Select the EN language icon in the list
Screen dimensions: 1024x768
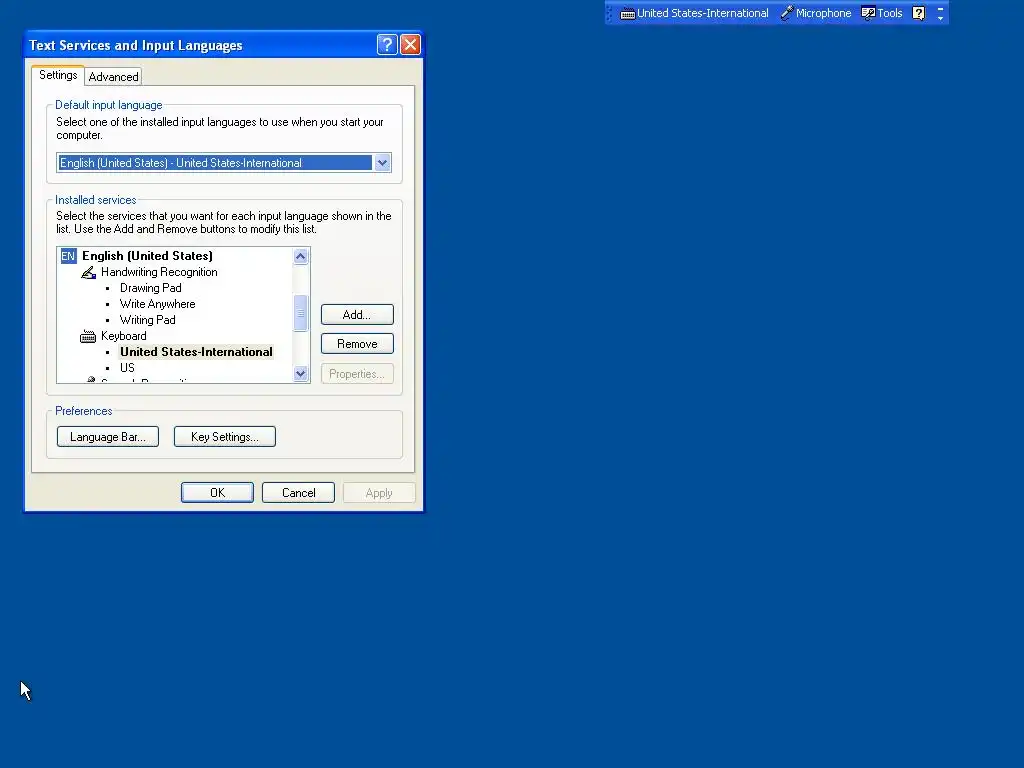[x=69, y=256]
